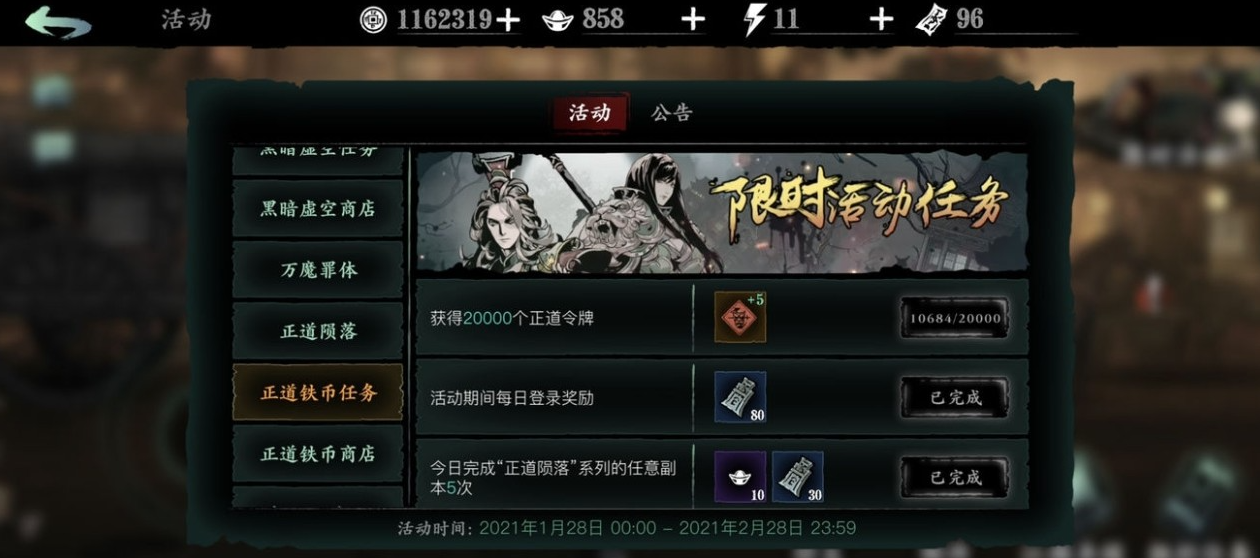Image resolution: width=1260 pixels, height=558 pixels.
Task: Tap the lightning energy icon
Action: [x=756, y=19]
